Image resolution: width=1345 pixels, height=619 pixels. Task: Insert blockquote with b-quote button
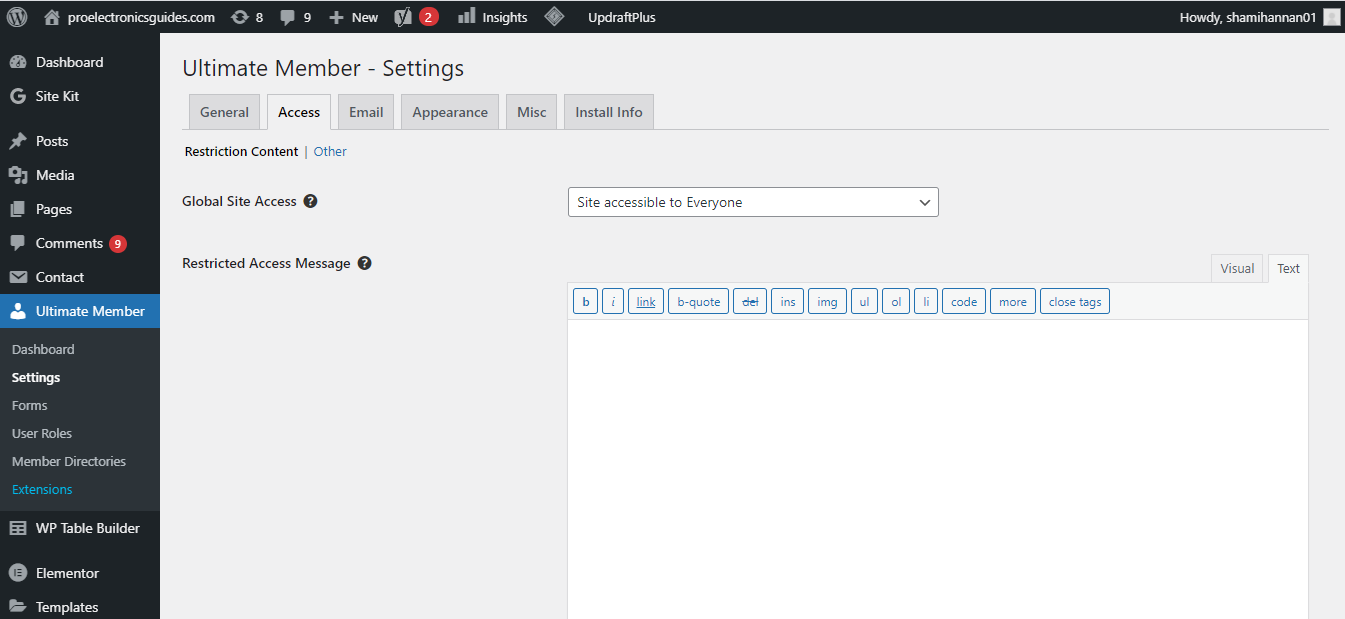coord(698,301)
